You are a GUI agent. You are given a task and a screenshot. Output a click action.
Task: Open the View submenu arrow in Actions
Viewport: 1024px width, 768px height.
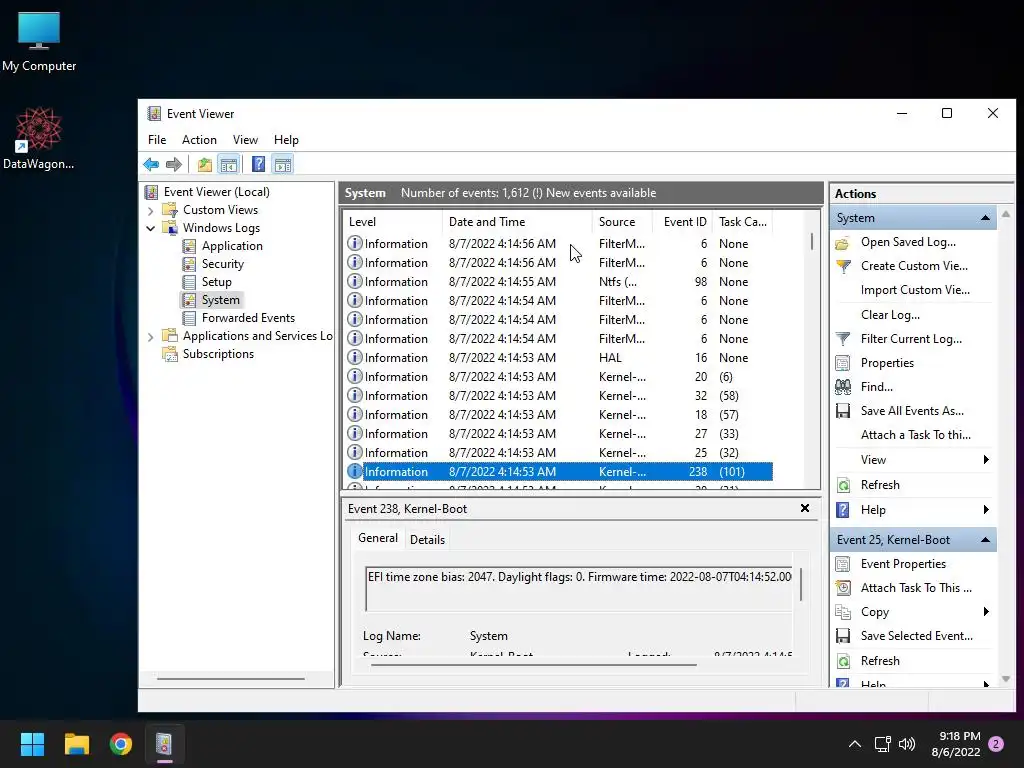pyautogui.click(x=986, y=460)
